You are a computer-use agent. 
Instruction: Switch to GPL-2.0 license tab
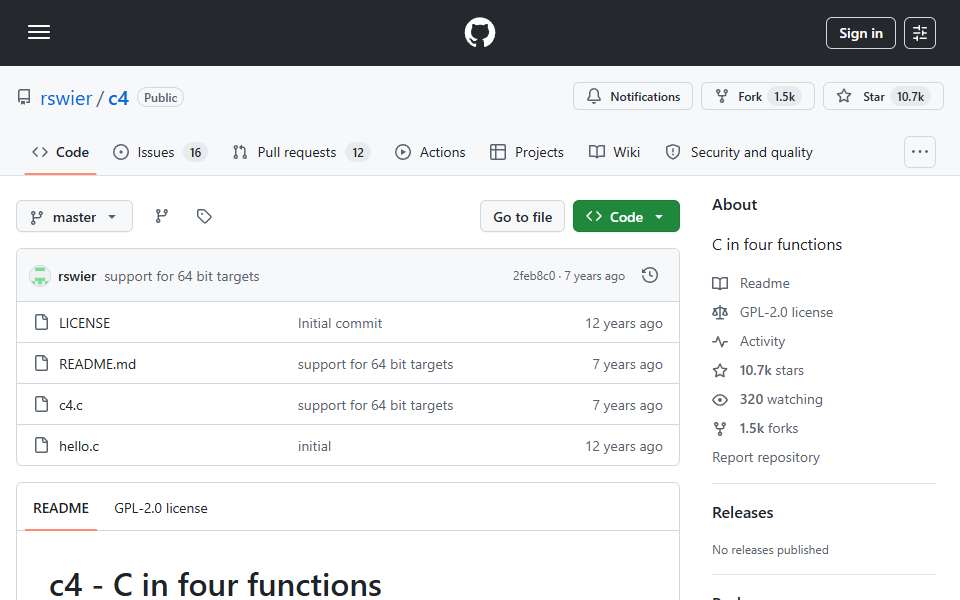tap(160, 508)
